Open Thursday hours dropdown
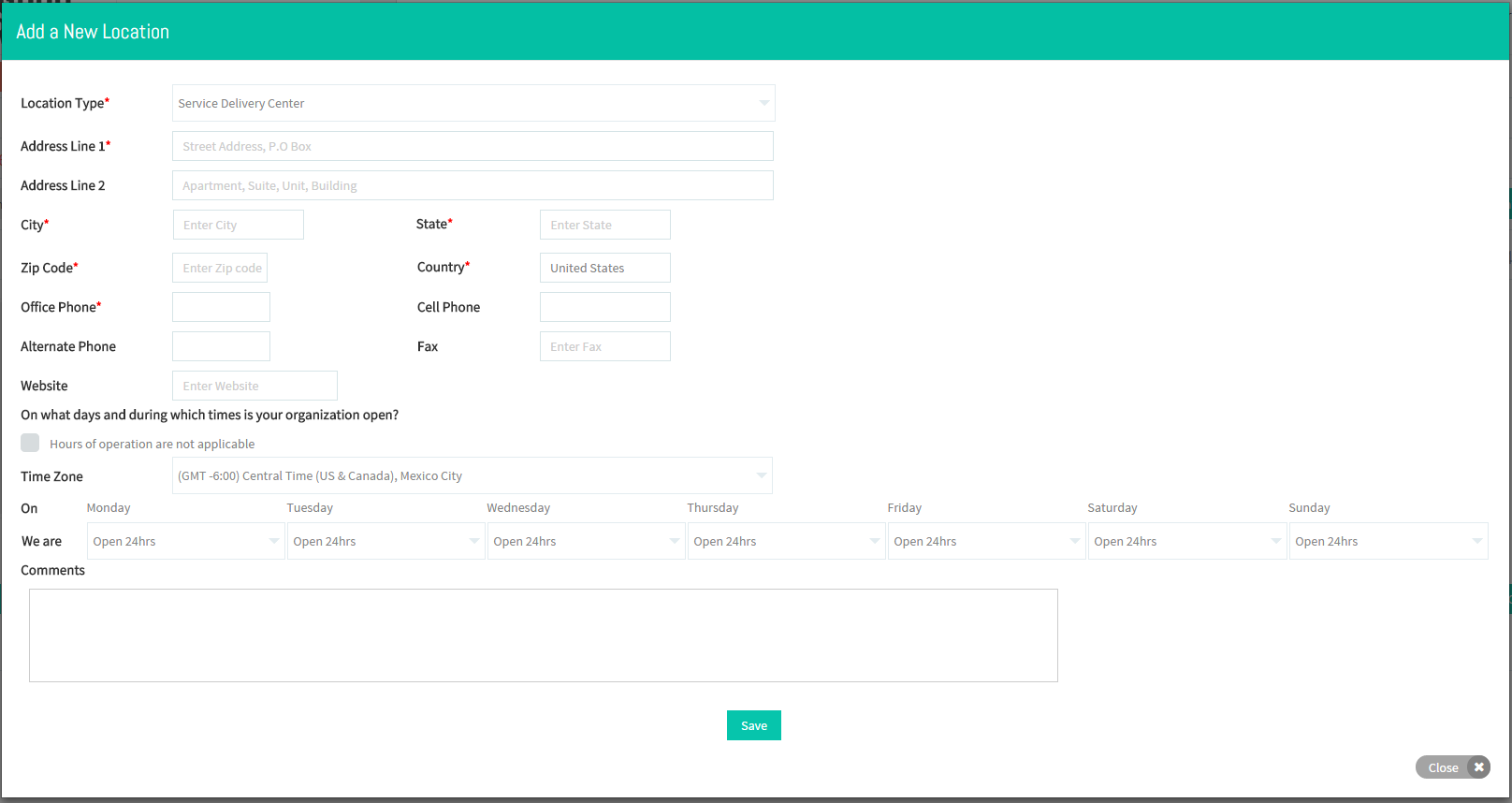1512x803 pixels. tap(786, 541)
